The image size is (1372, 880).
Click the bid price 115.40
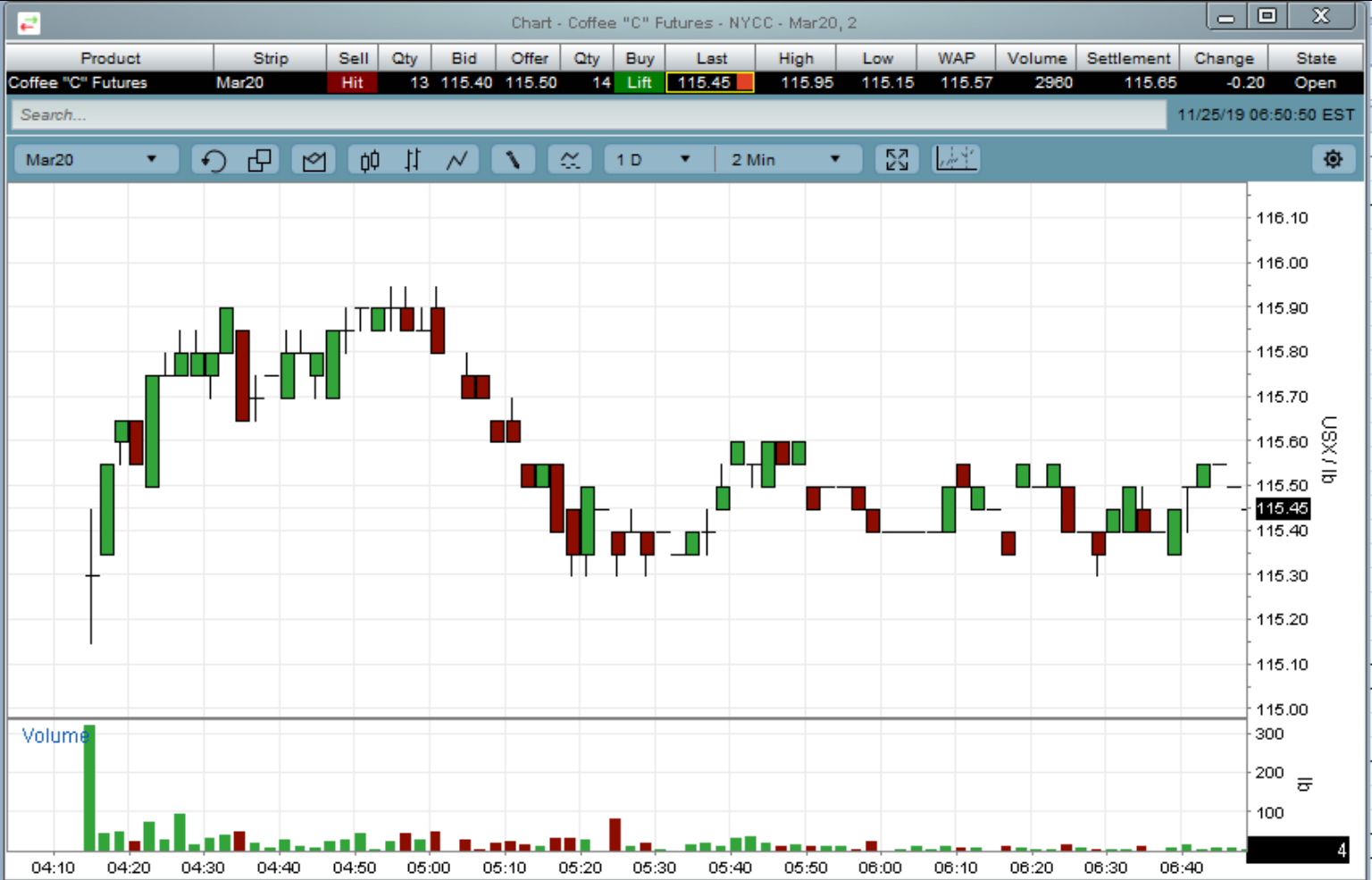(466, 82)
